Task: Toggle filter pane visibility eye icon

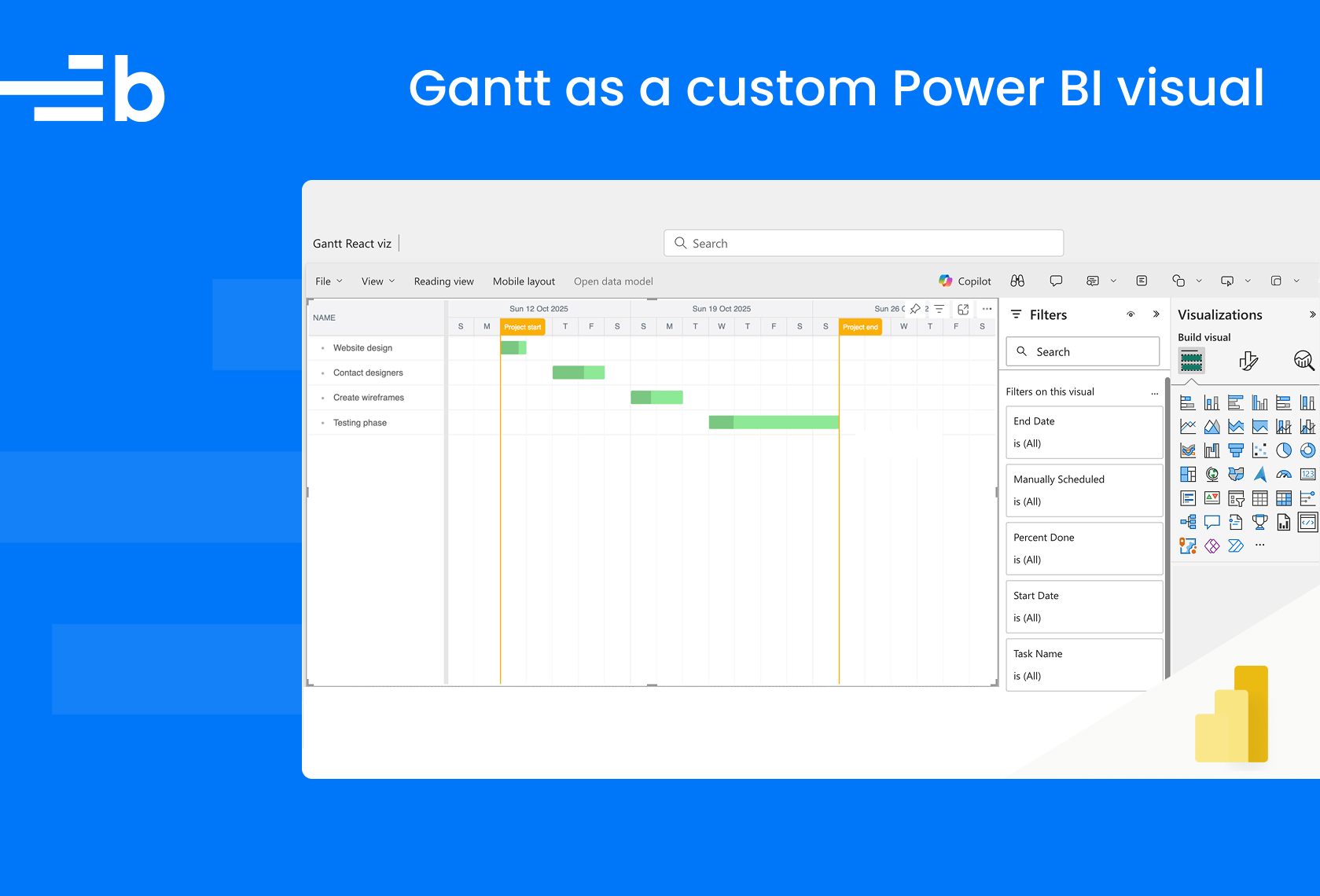Action: (1131, 314)
